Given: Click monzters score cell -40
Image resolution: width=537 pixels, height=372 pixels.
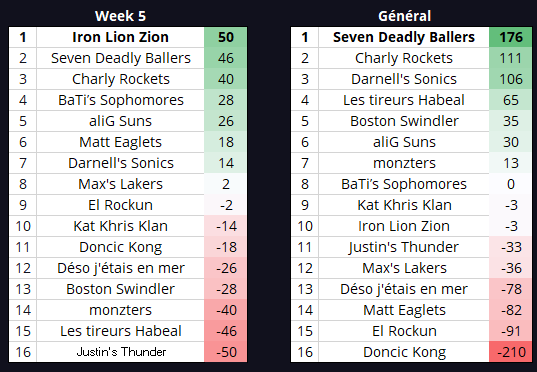Looking at the screenshot, I should pyautogui.click(x=226, y=310).
